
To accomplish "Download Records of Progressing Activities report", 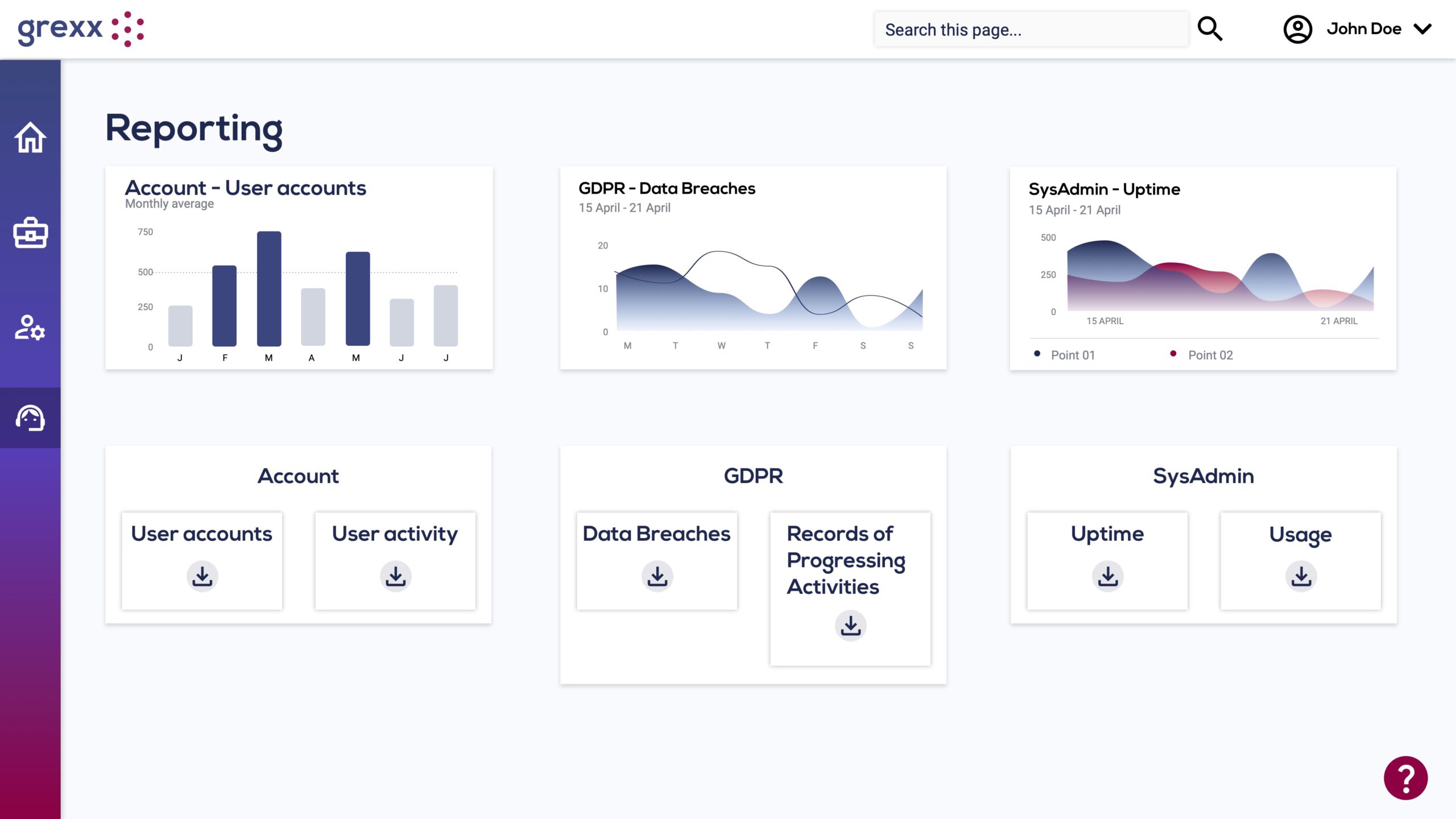I will click(850, 626).
